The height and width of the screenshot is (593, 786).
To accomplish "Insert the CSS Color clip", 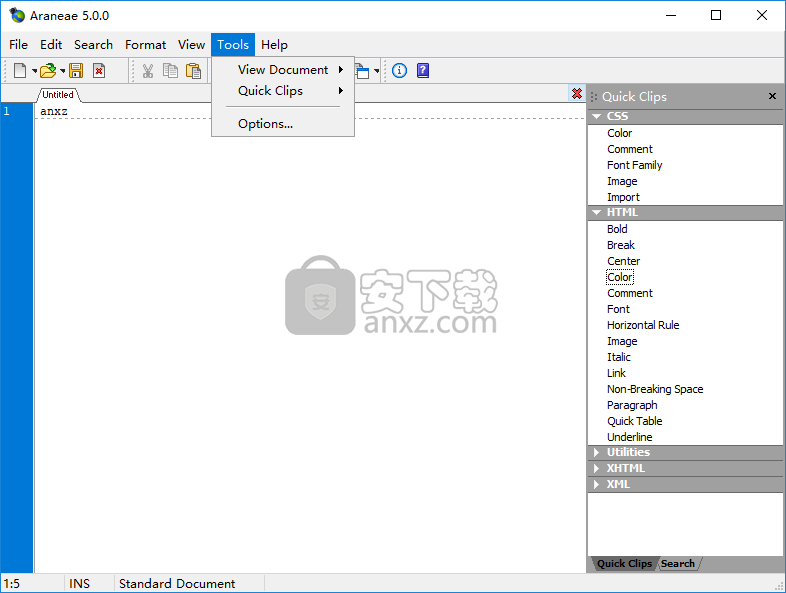I will pos(620,133).
